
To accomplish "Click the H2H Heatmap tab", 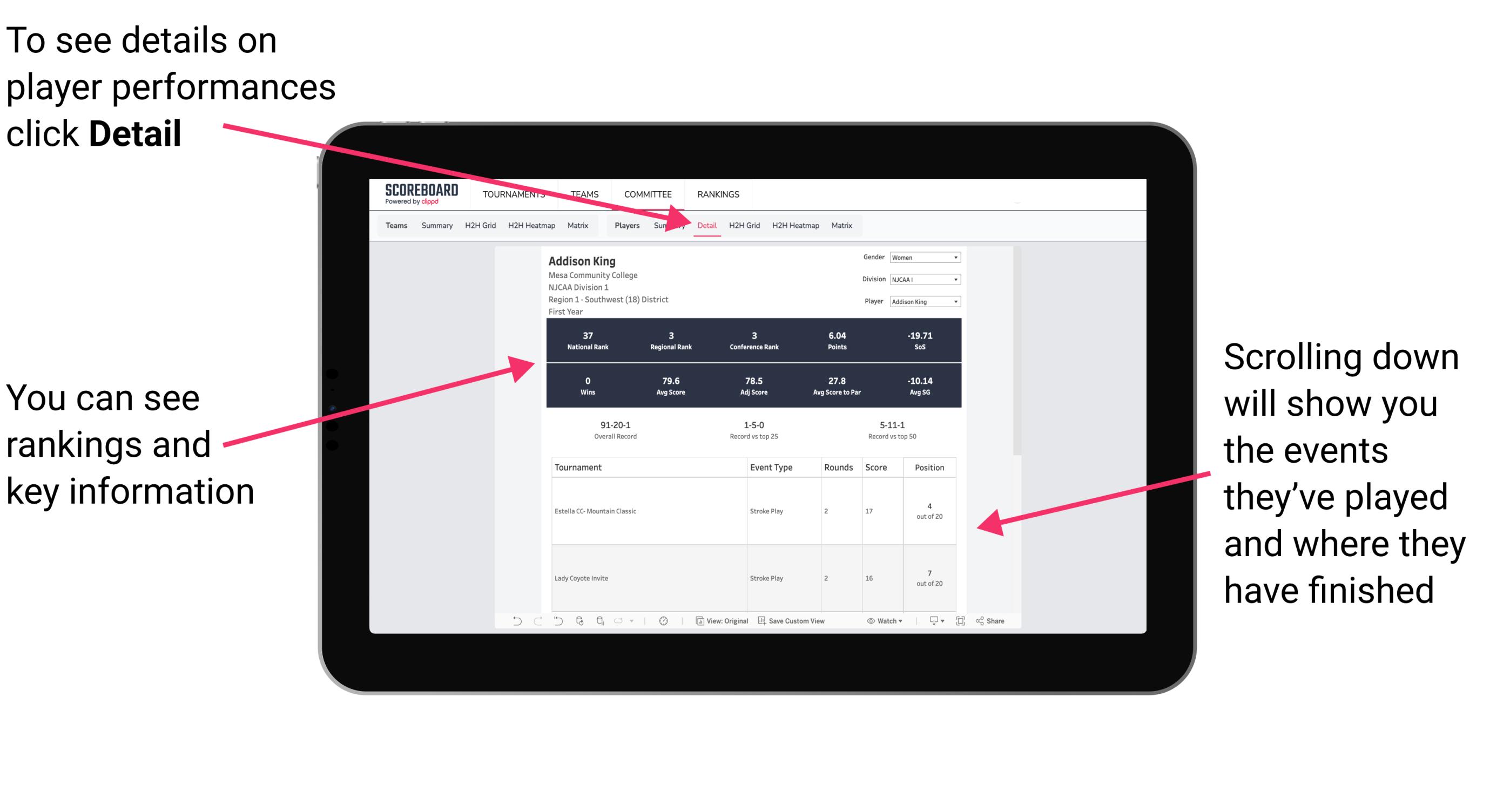I will [x=795, y=225].
